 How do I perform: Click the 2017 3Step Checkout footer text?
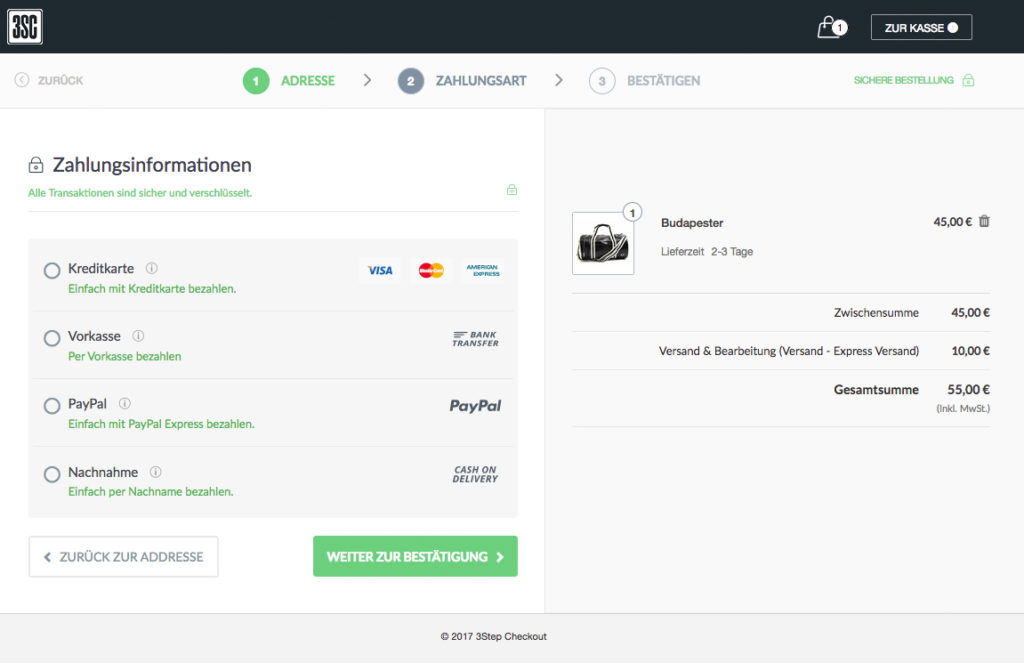[494, 636]
